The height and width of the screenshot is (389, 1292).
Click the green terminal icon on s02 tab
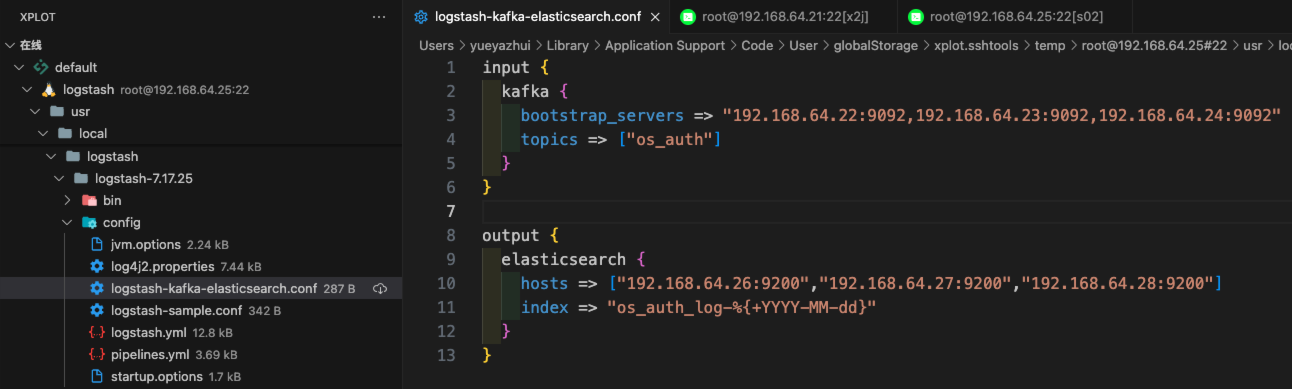pyautogui.click(x=915, y=17)
